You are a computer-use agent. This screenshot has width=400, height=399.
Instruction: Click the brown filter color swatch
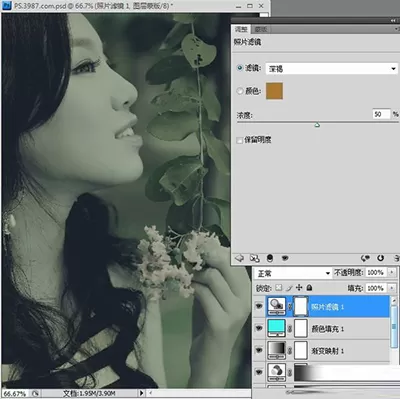(x=274, y=91)
